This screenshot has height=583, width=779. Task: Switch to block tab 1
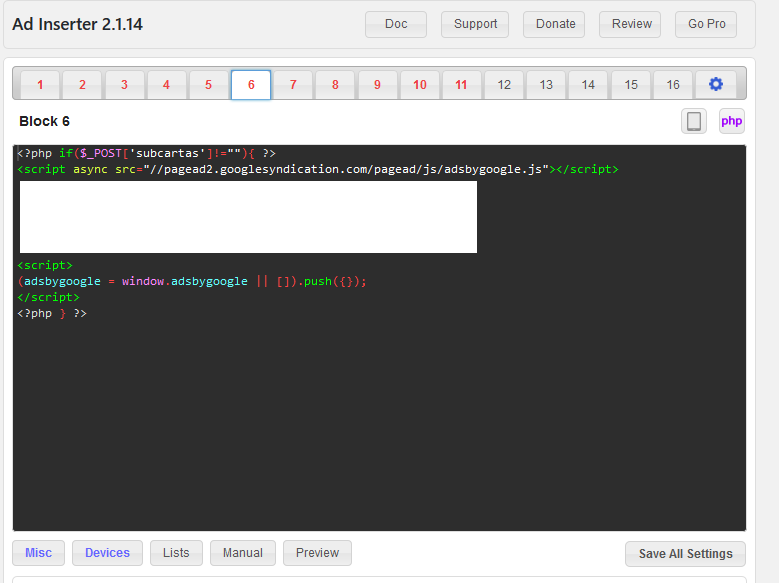click(x=40, y=84)
